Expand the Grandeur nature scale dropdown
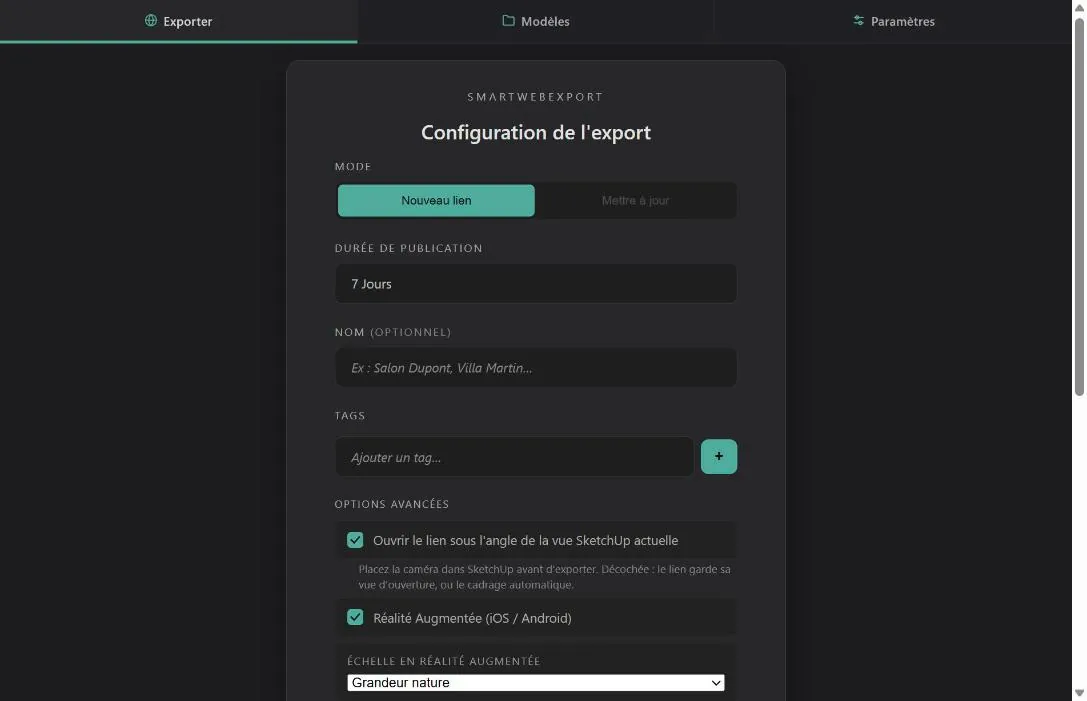 (x=536, y=682)
